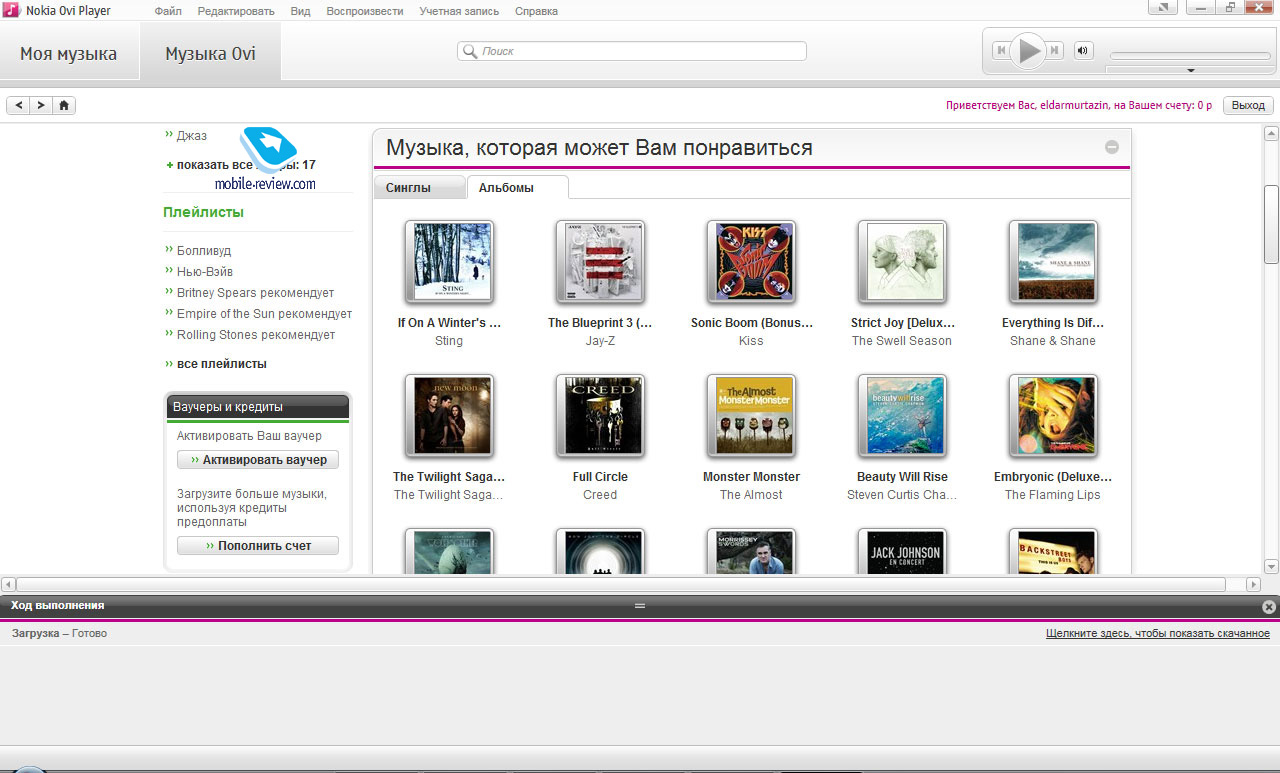Open the Справка menu
This screenshot has width=1280, height=773.
pyautogui.click(x=537, y=11)
